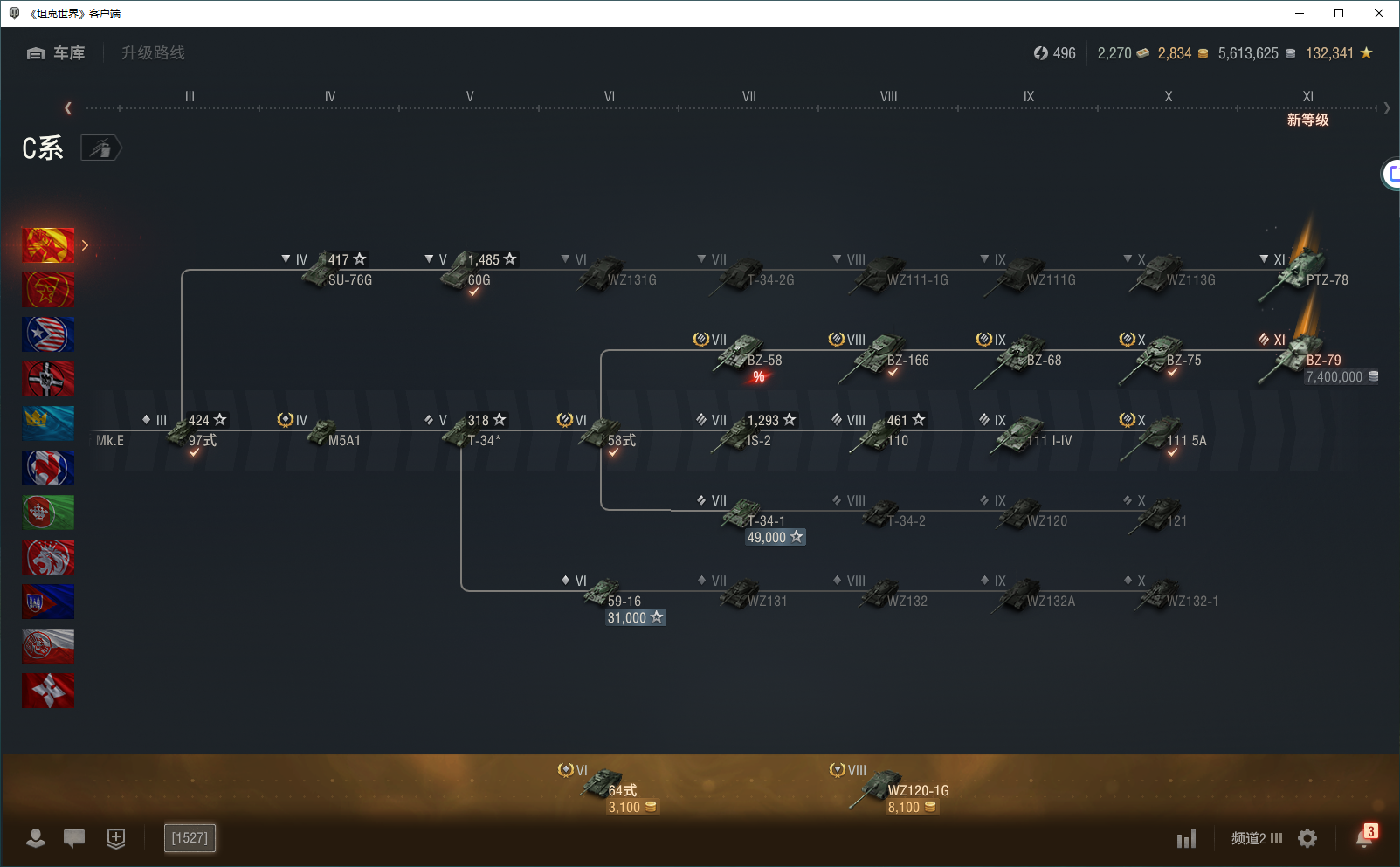The width and height of the screenshot is (1400, 867).
Task: Open the 升级路线 tech tree tab
Action: tap(153, 53)
